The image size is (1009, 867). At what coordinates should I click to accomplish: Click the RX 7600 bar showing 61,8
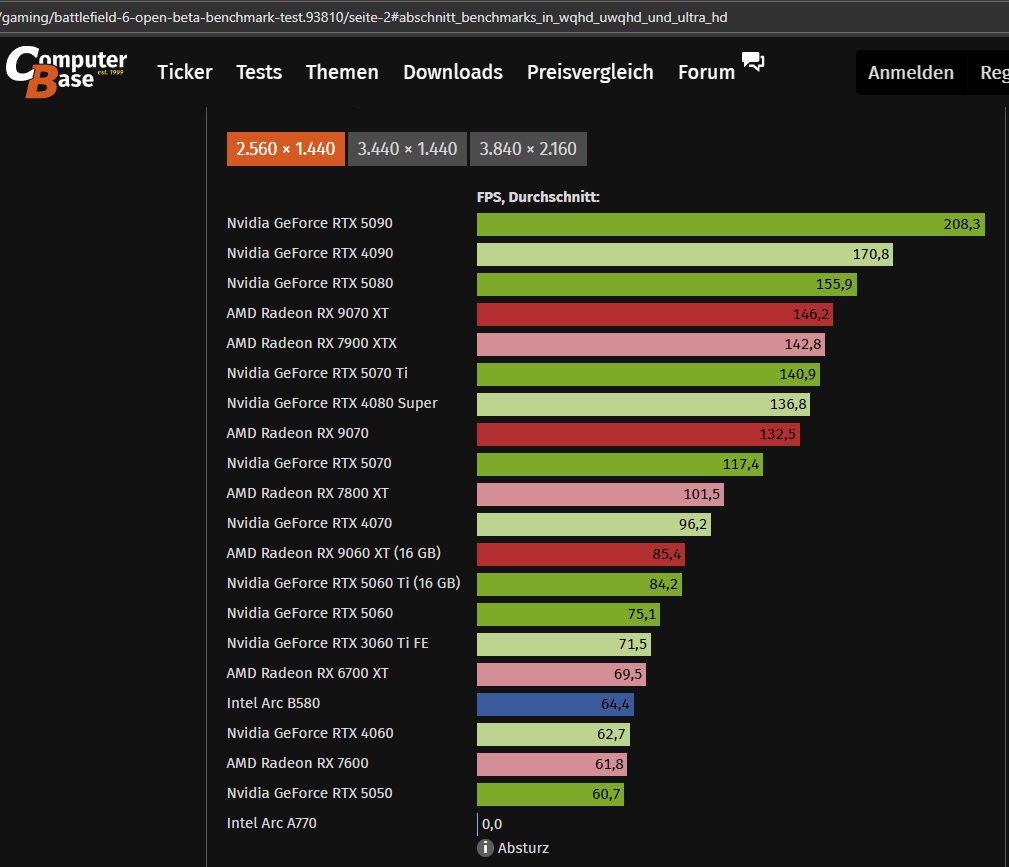click(552, 765)
